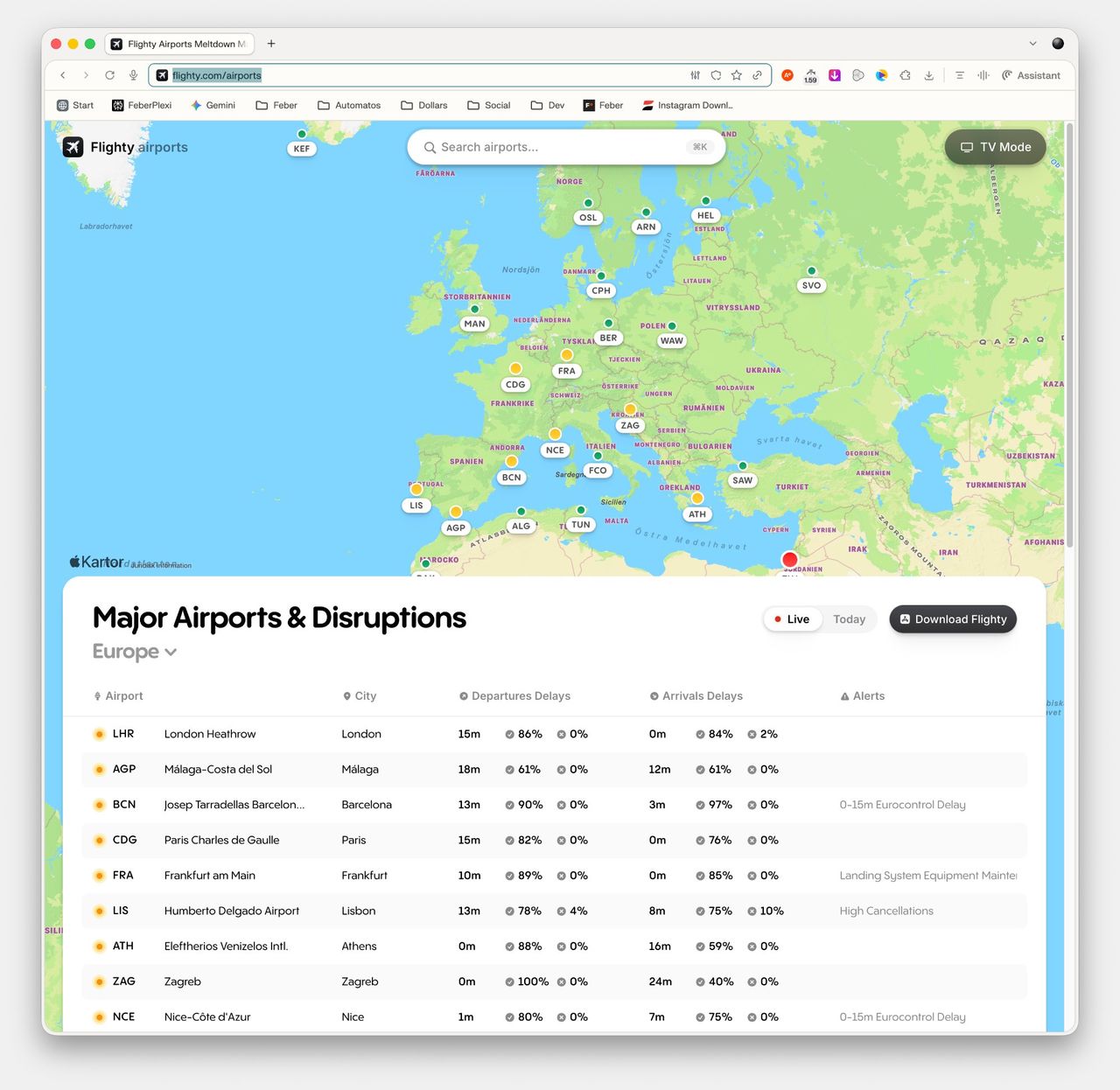This screenshot has height=1090, width=1120.
Task: Click the browser reload page icon
Action: click(109, 75)
